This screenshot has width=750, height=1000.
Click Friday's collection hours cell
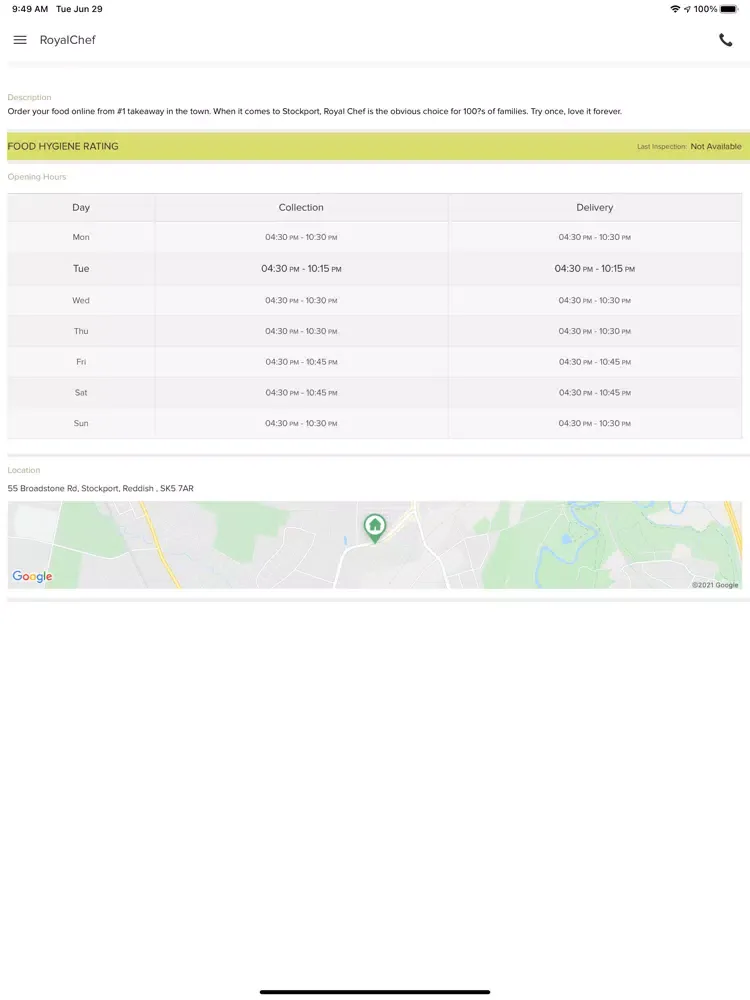point(301,362)
